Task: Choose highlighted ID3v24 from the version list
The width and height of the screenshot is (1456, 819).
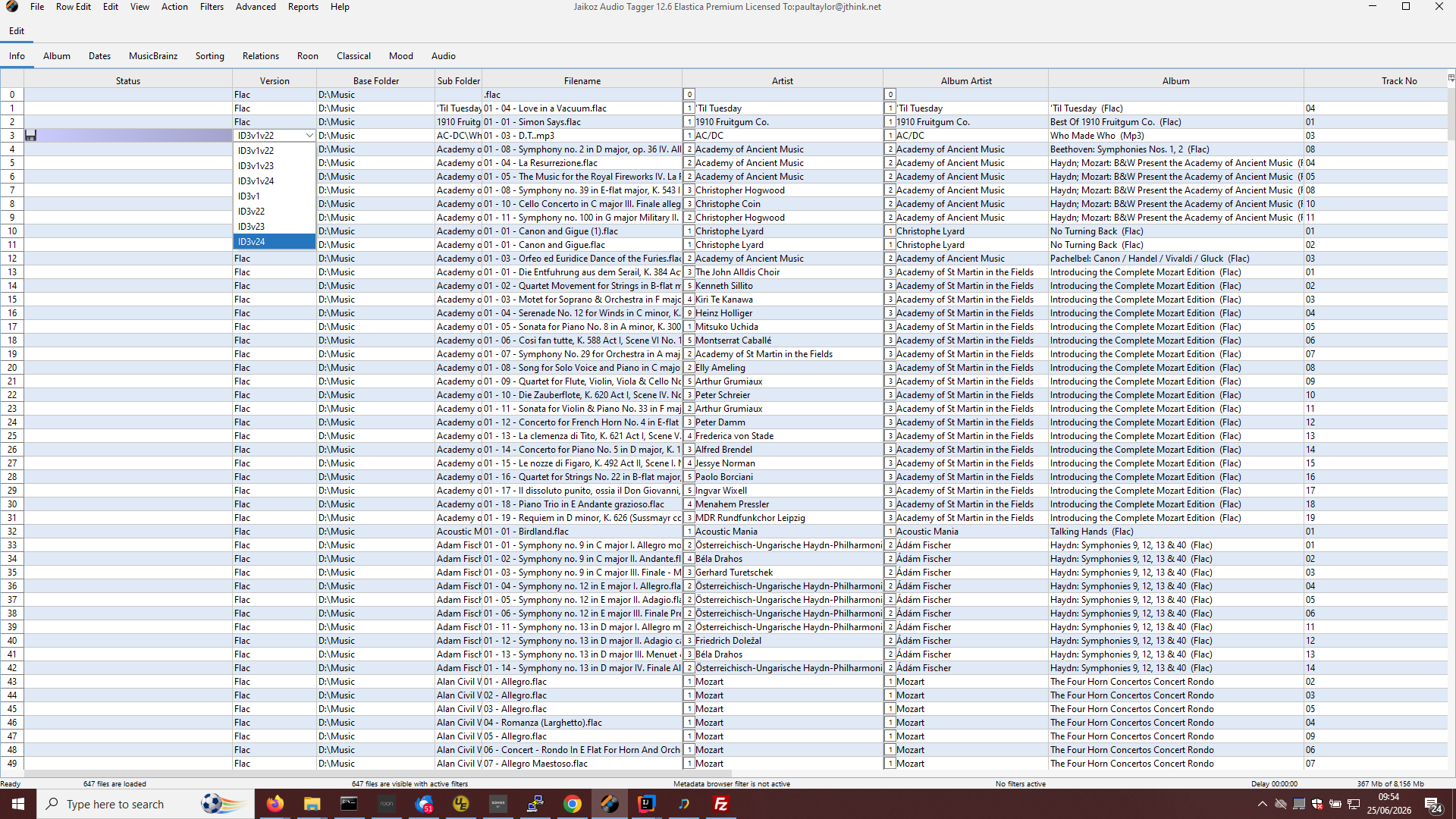Action: point(275,242)
